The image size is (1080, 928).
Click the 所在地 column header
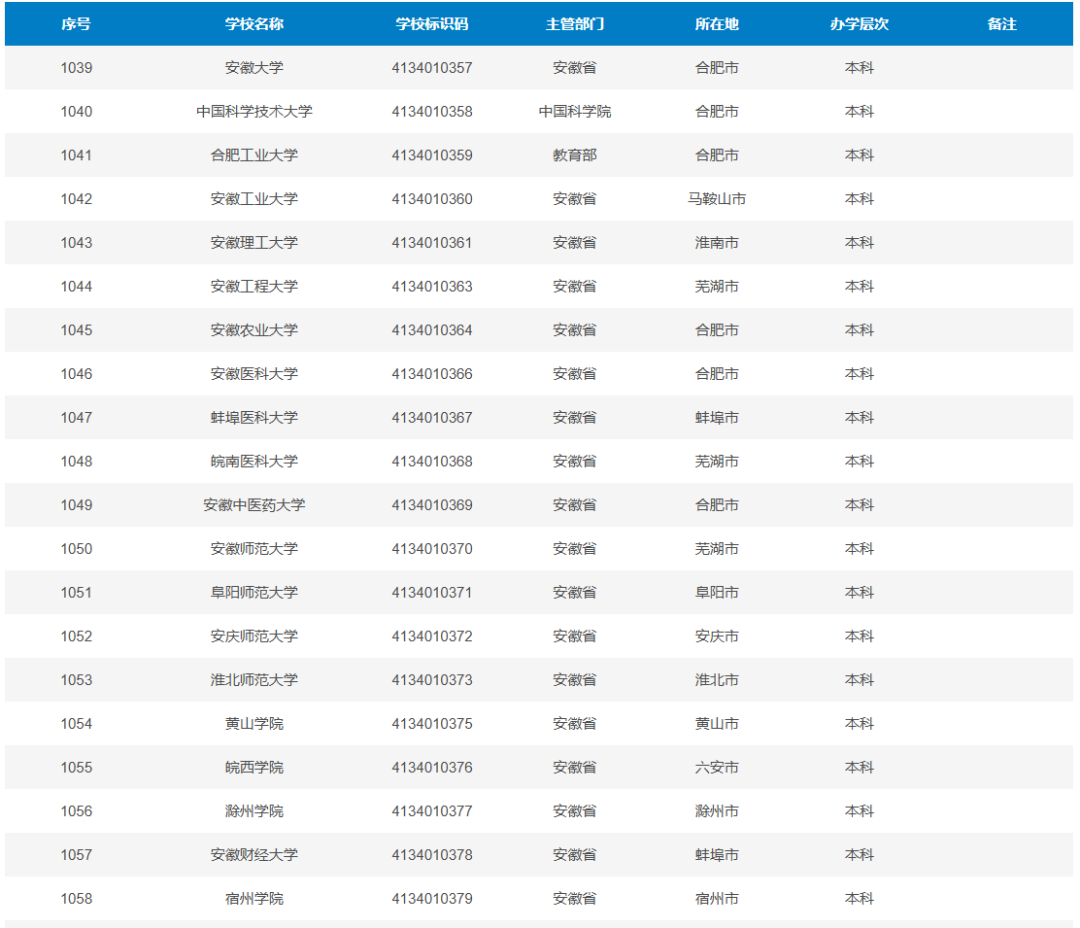coord(716,24)
